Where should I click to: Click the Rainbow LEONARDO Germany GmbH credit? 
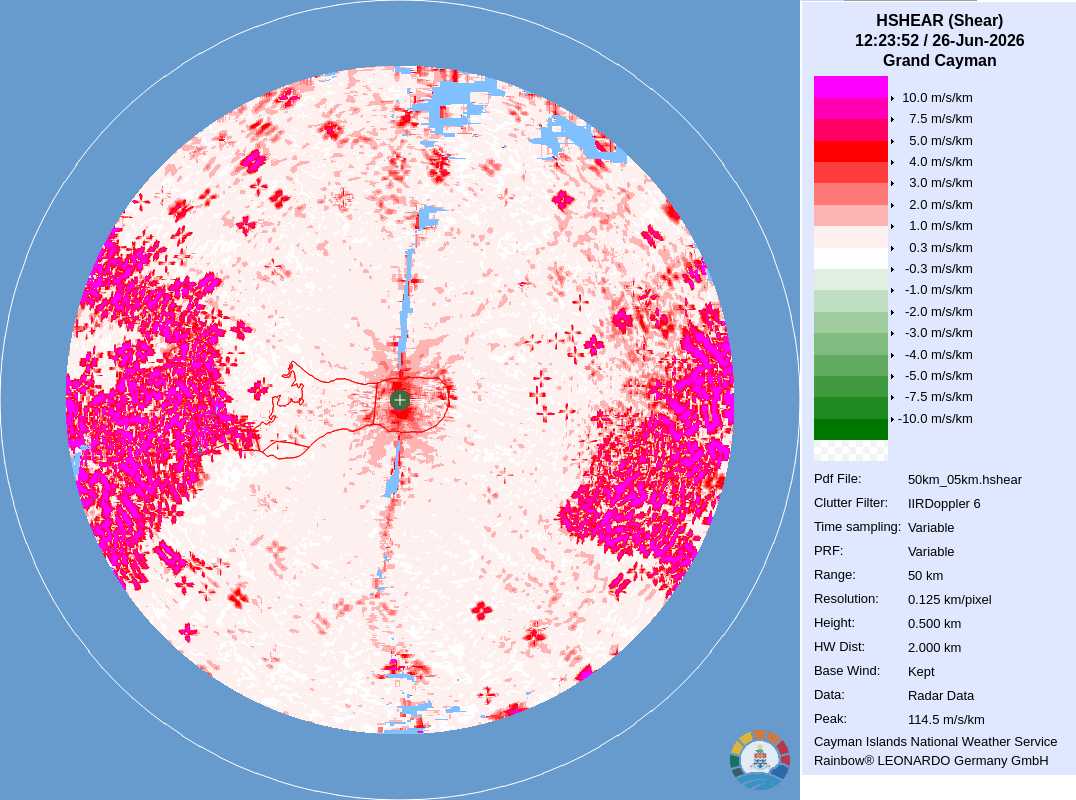click(x=931, y=761)
